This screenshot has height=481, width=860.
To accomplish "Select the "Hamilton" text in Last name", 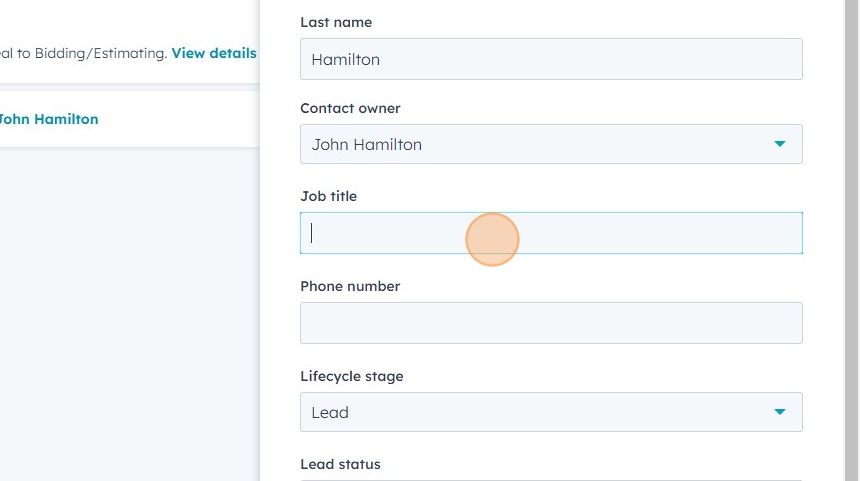I will point(346,59).
